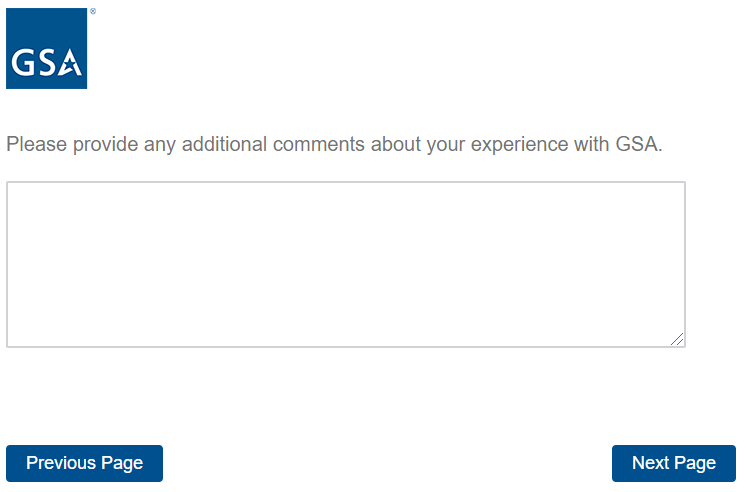Click the white "GSA" letters in the logo
The height and width of the screenshot is (492, 747).
(45, 65)
